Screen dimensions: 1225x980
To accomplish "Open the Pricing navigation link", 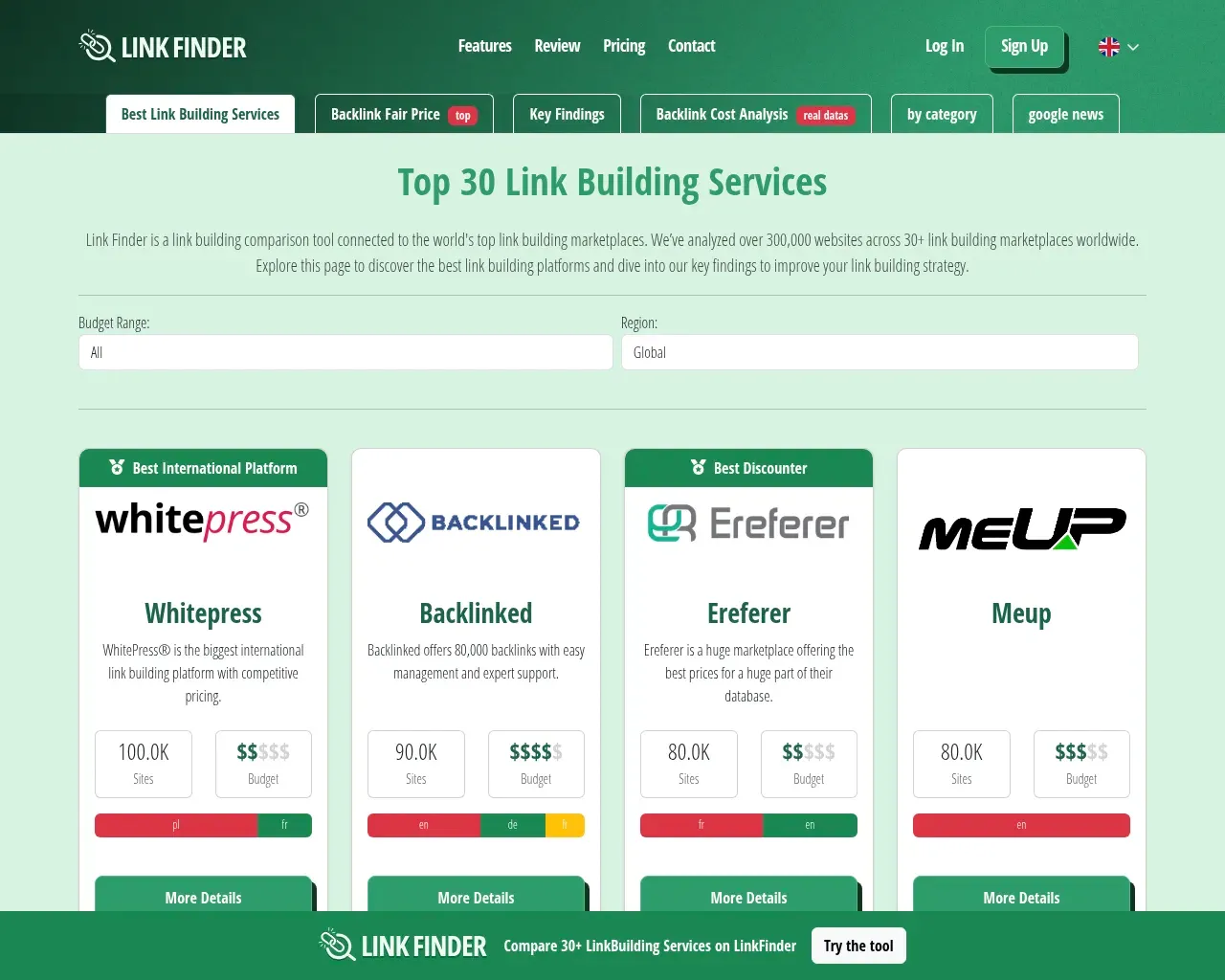I will pyautogui.click(x=624, y=46).
